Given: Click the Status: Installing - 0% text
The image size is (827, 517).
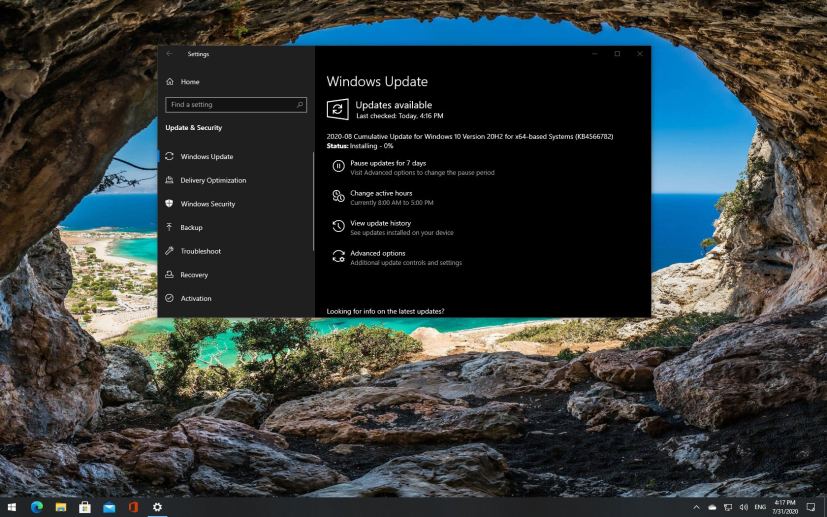Looking at the screenshot, I should click(x=360, y=146).
